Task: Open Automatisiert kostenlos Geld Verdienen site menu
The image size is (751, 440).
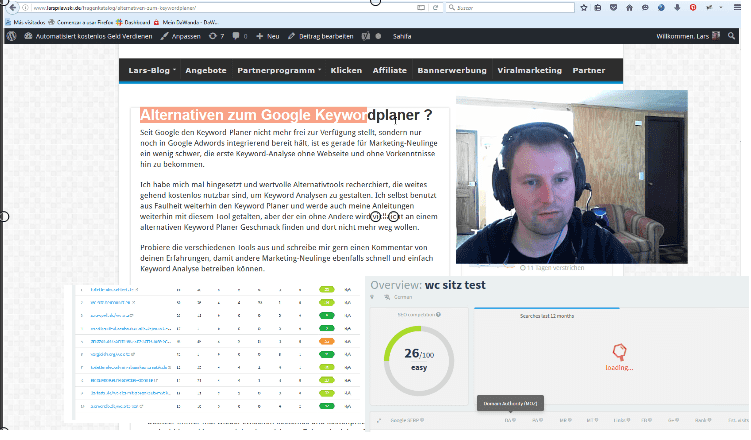Action: [88, 36]
